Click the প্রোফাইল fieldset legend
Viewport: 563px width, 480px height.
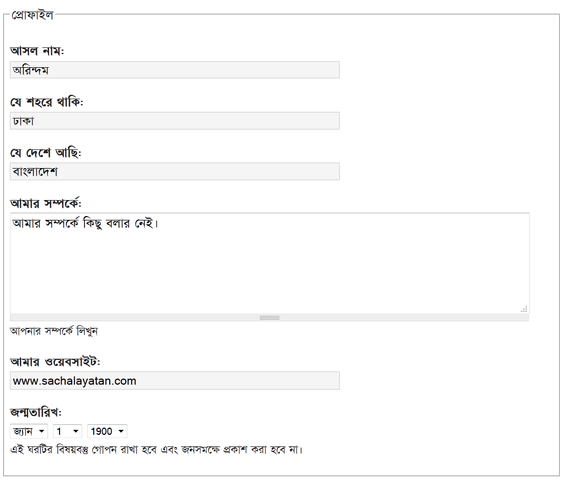tap(32, 15)
